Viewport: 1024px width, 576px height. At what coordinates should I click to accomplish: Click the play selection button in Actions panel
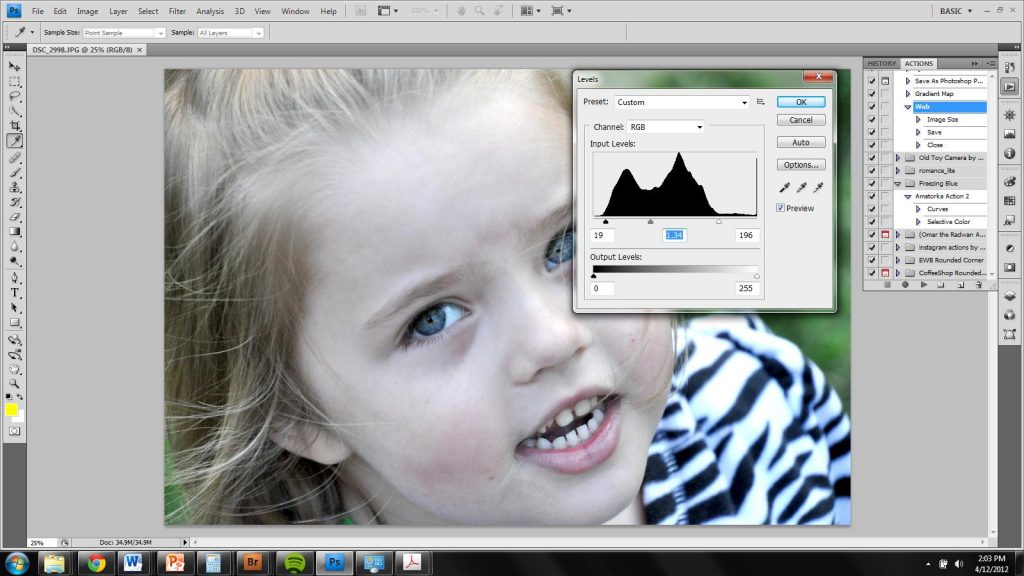click(x=923, y=285)
